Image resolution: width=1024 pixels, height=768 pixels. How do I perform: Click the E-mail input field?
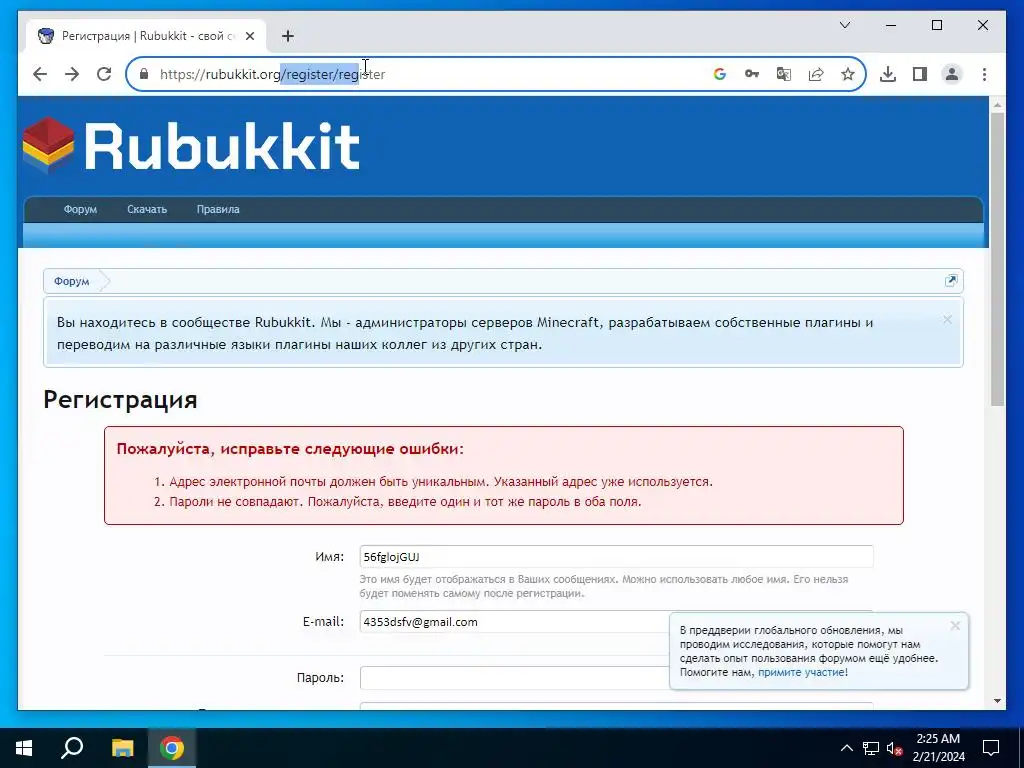tap(514, 622)
